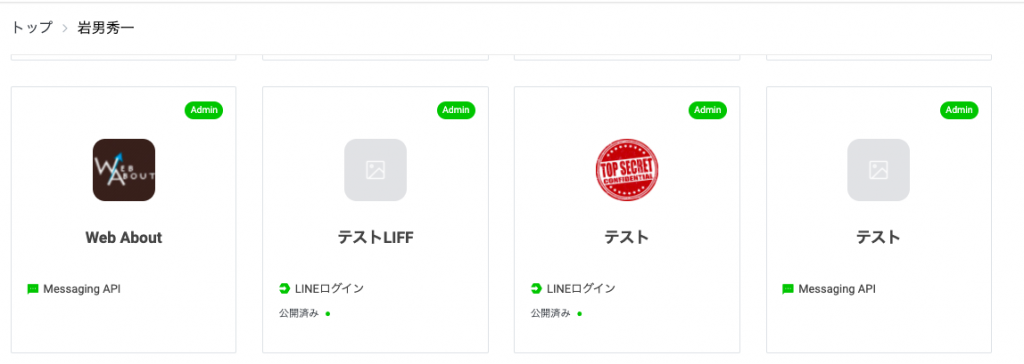1024x364 pixels.
Task: Click the green published dot on テストLIFF
Action: (x=328, y=314)
